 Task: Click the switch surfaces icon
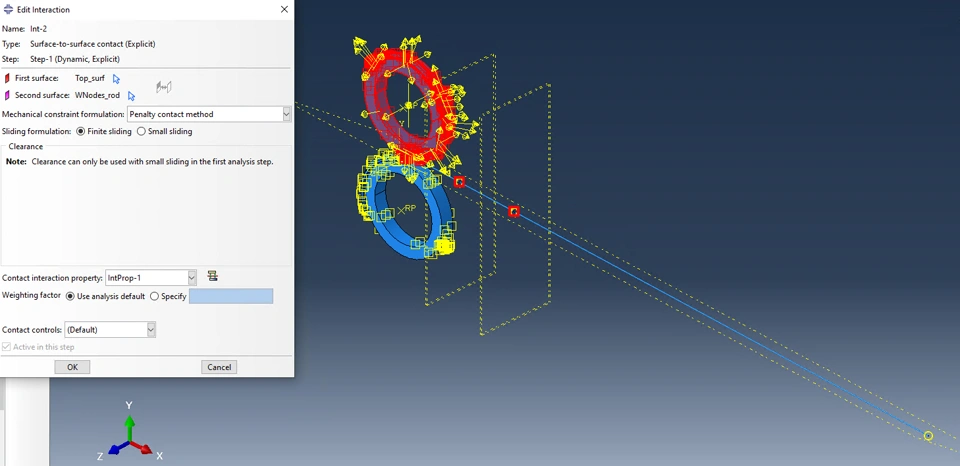(x=163, y=88)
